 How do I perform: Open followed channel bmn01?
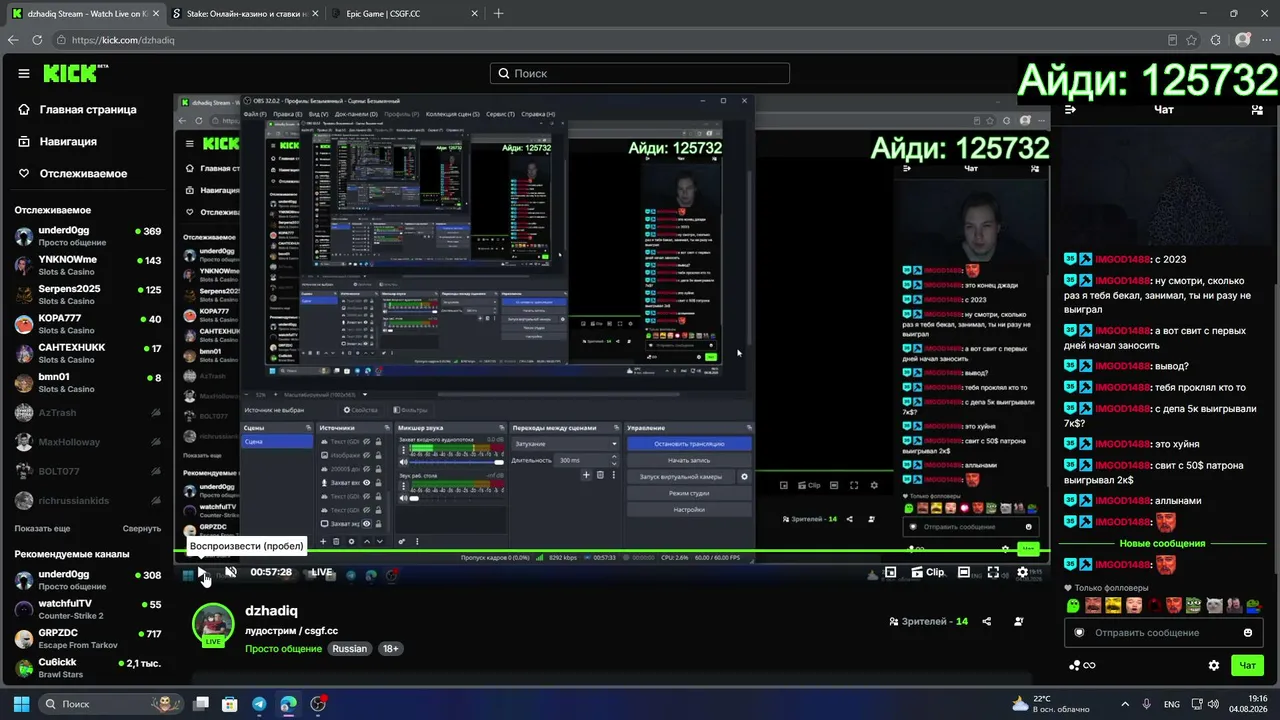click(x=87, y=382)
